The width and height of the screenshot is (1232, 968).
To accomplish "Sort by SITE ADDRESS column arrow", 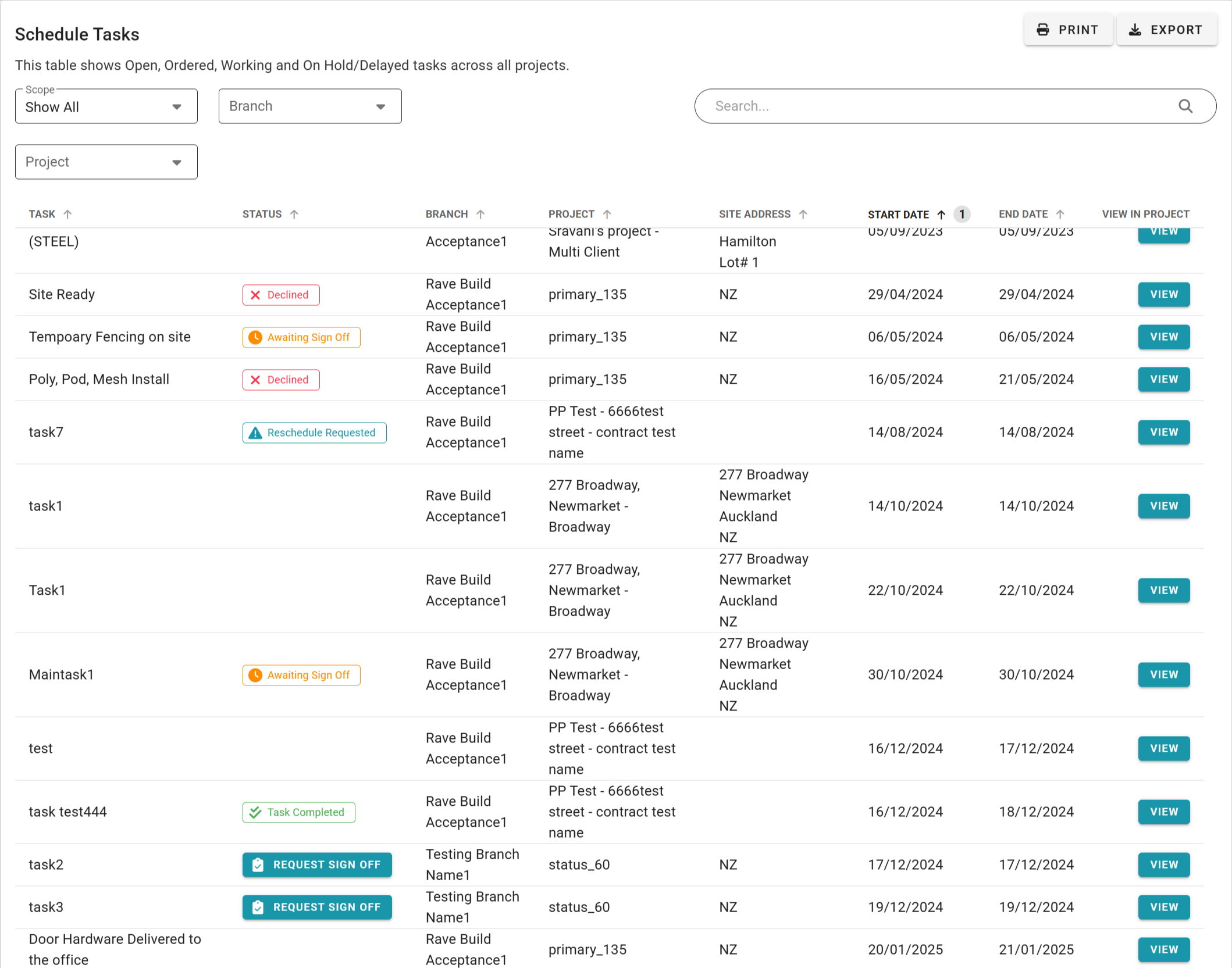I will 803,215.
